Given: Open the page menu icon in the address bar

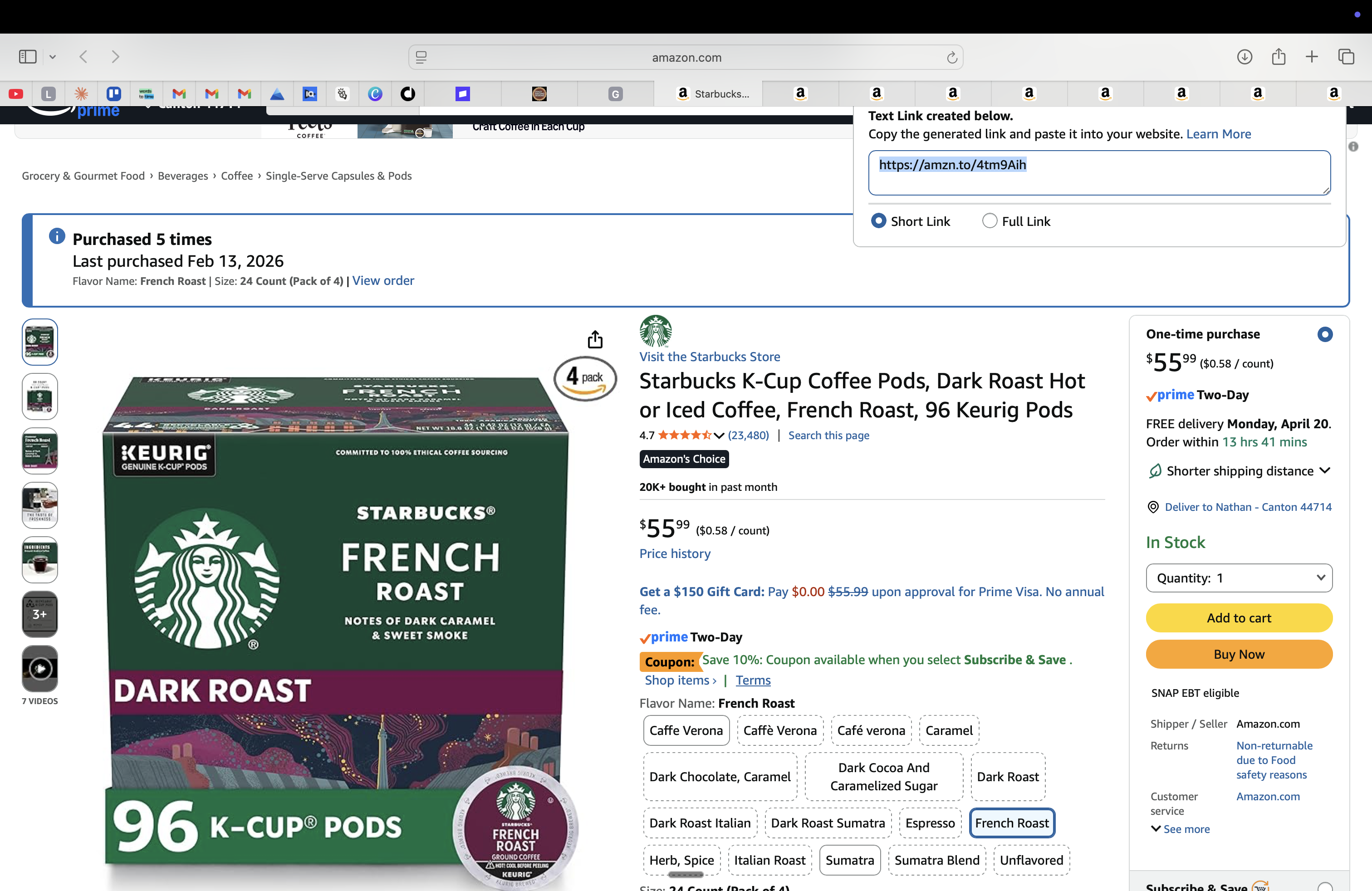Looking at the screenshot, I should [x=421, y=57].
